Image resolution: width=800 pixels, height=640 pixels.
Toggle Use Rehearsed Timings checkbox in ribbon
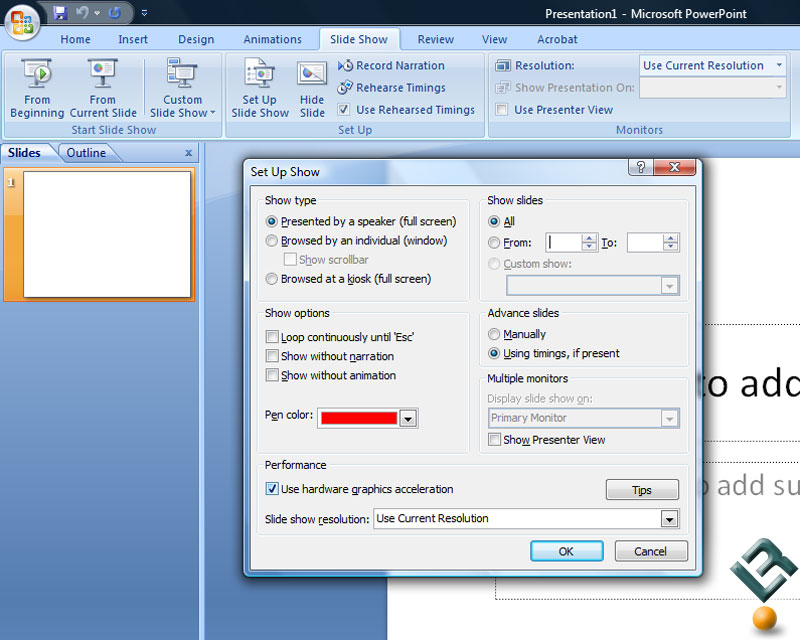[344, 110]
